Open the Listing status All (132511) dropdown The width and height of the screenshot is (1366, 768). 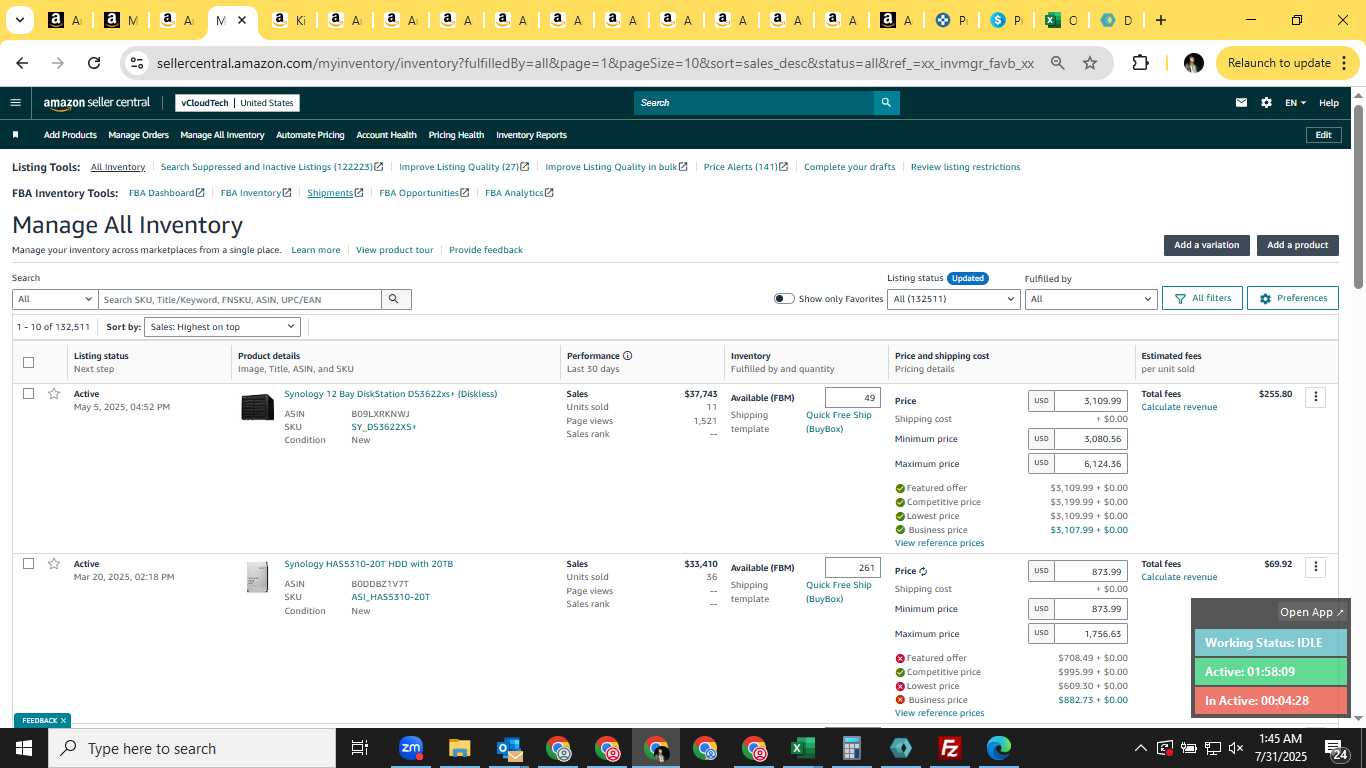tap(954, 299)
